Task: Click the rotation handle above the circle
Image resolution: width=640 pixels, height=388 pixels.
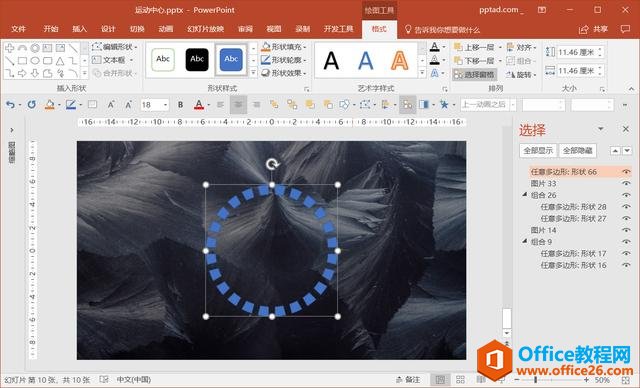Action: (x=272, y=164)
